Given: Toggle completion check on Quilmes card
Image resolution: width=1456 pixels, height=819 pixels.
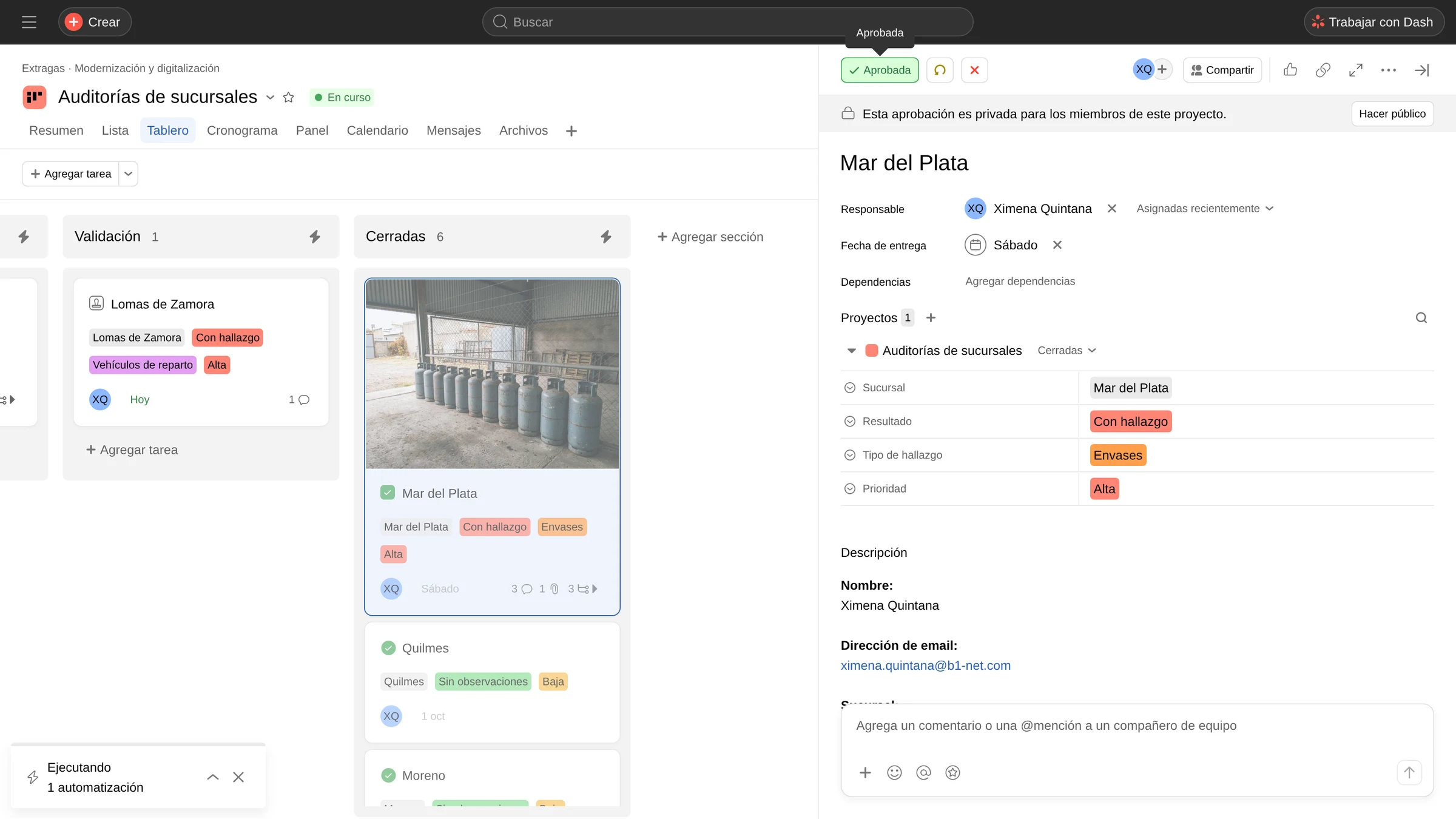Looking at the screenshot, I should click(388, 648).
